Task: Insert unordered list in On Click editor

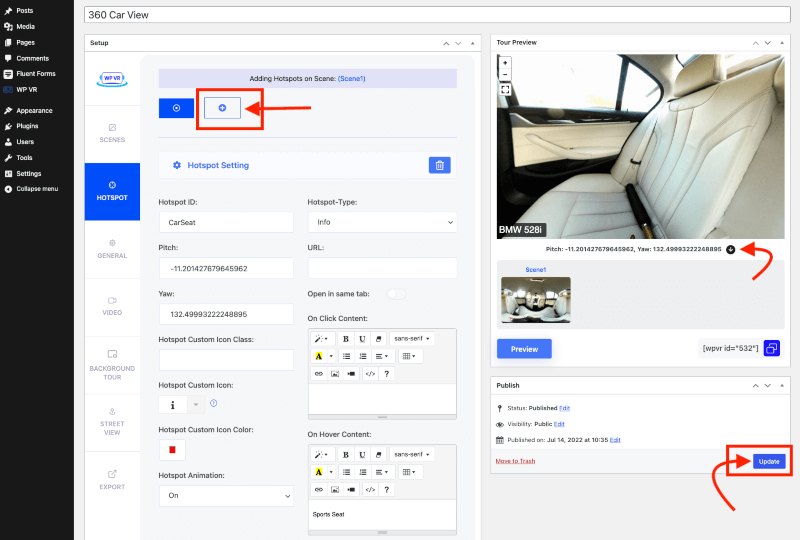Action: (346, 356)
